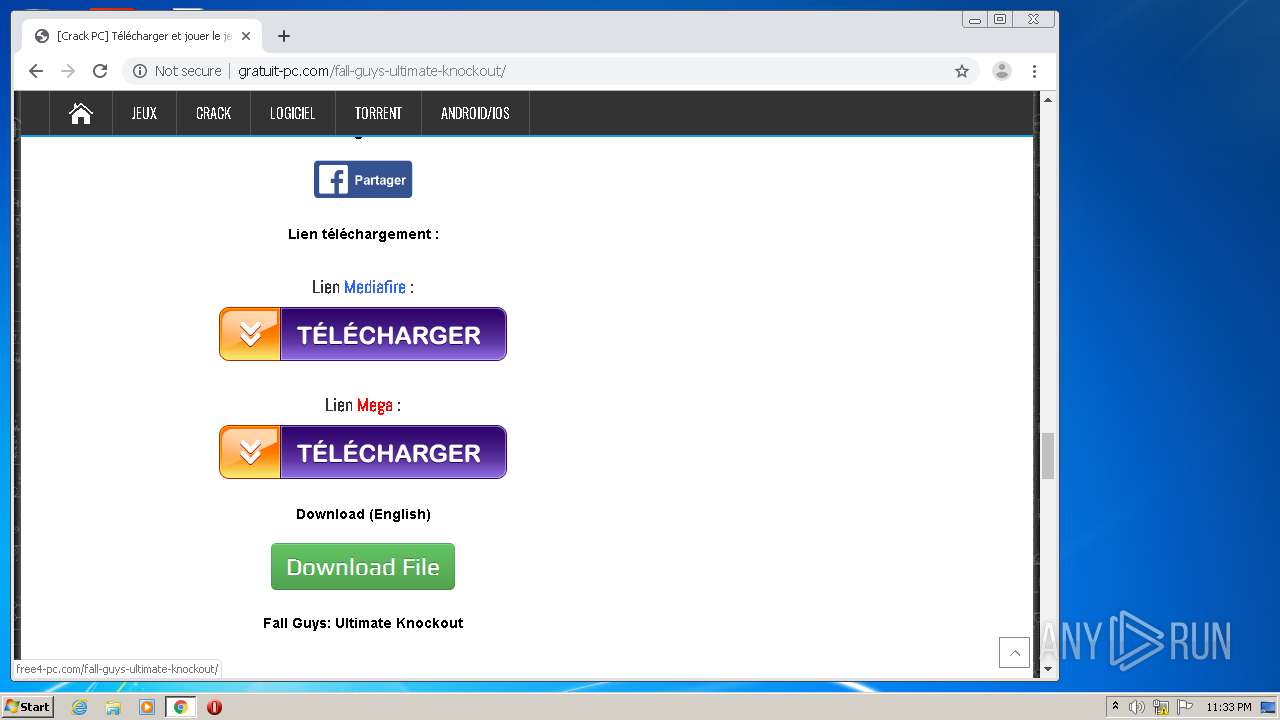Select Chrome icon in taskbar
Screen dimensions: 1280x720
point(180,707)
